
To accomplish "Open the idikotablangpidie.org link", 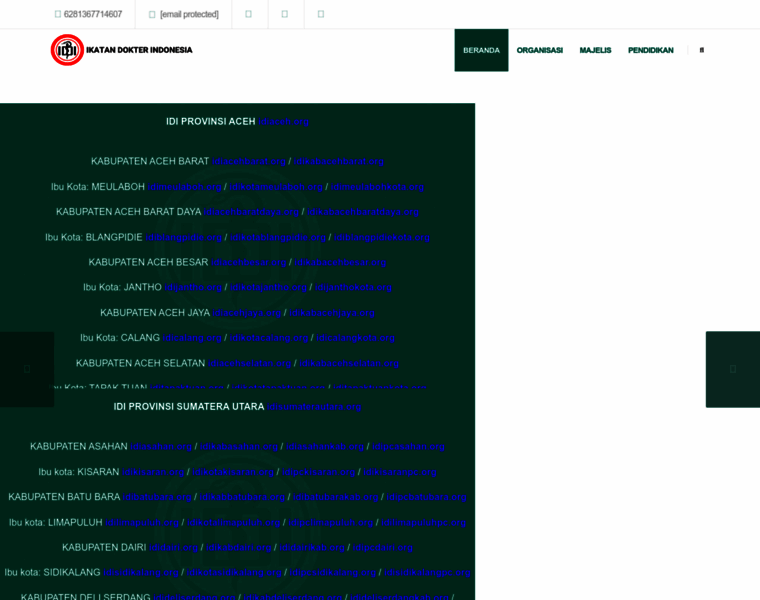I will click(278, 237).
